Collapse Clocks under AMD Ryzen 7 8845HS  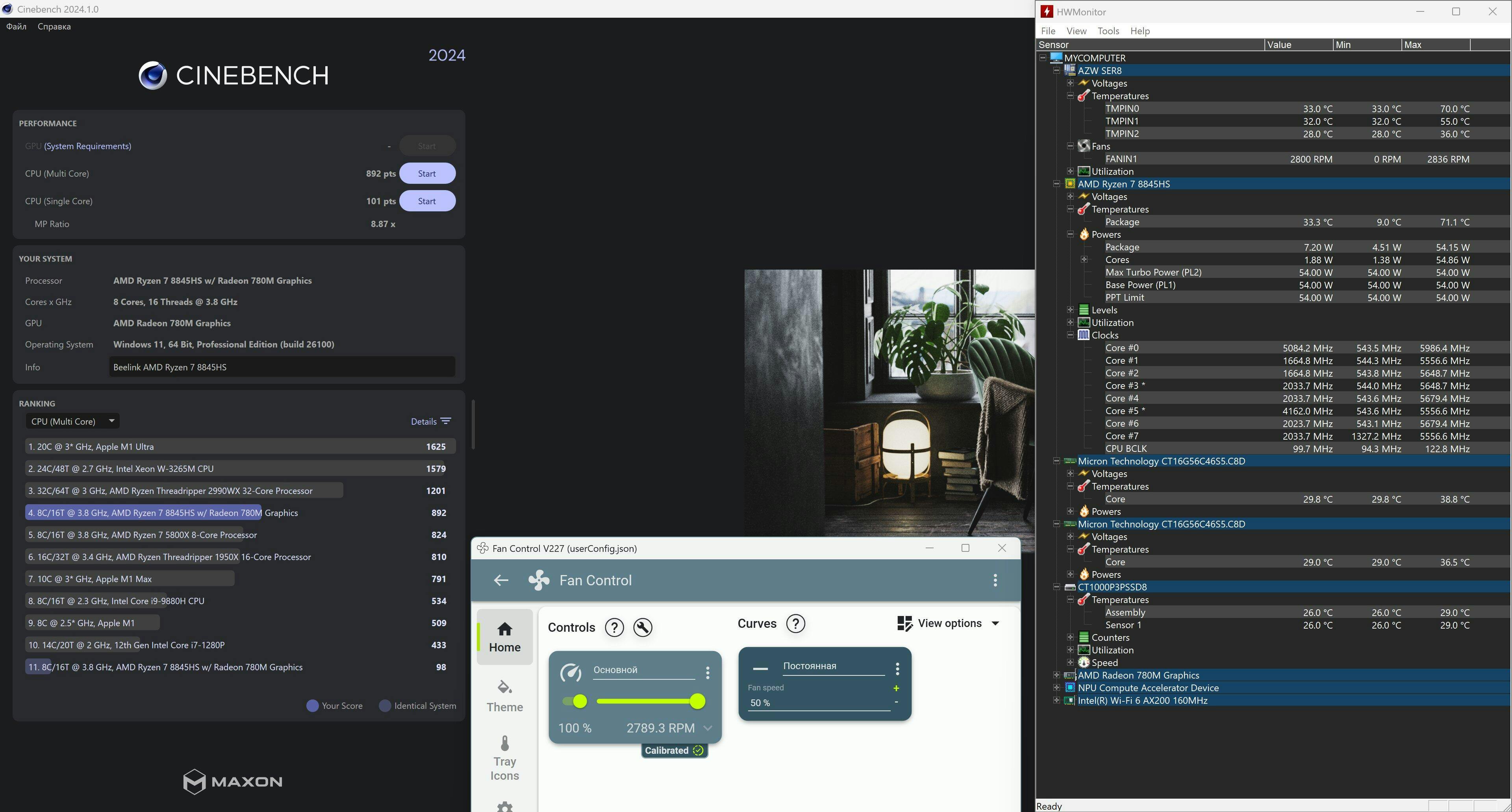1070,335
